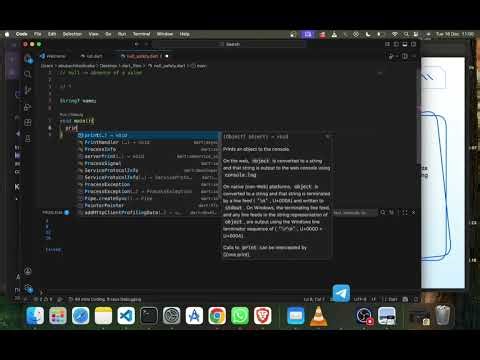Choose the ProcessSignal suggestion
Viewport: 480px width, 360px height.
click(x=148, y=163)
